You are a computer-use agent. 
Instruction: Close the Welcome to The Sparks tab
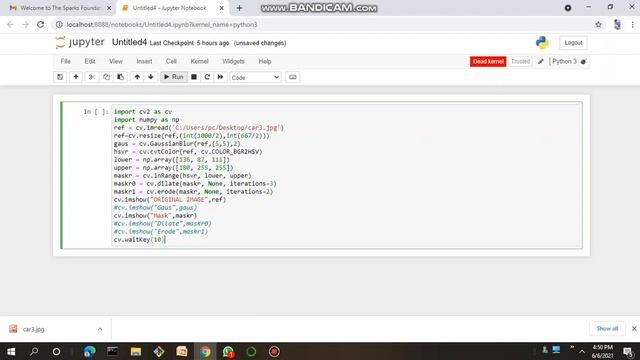(109, 8)
